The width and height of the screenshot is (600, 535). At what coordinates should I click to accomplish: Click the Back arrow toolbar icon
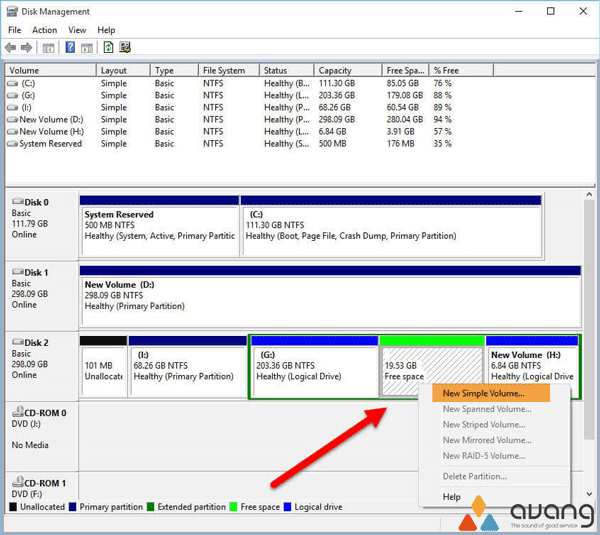click(12, 47)
